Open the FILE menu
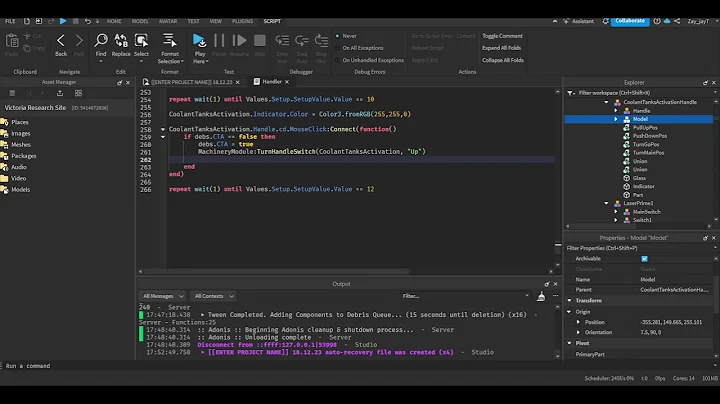720x404 pixels. pyautogui.click(x=10, y=21)
